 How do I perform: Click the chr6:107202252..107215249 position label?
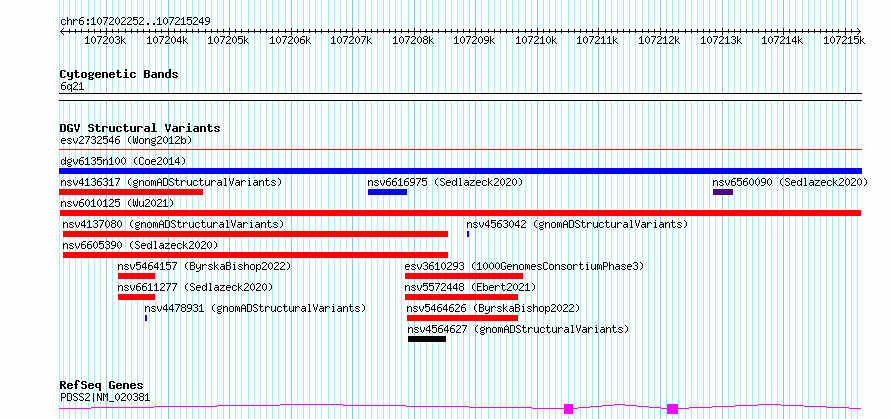(x=135, y=22)
